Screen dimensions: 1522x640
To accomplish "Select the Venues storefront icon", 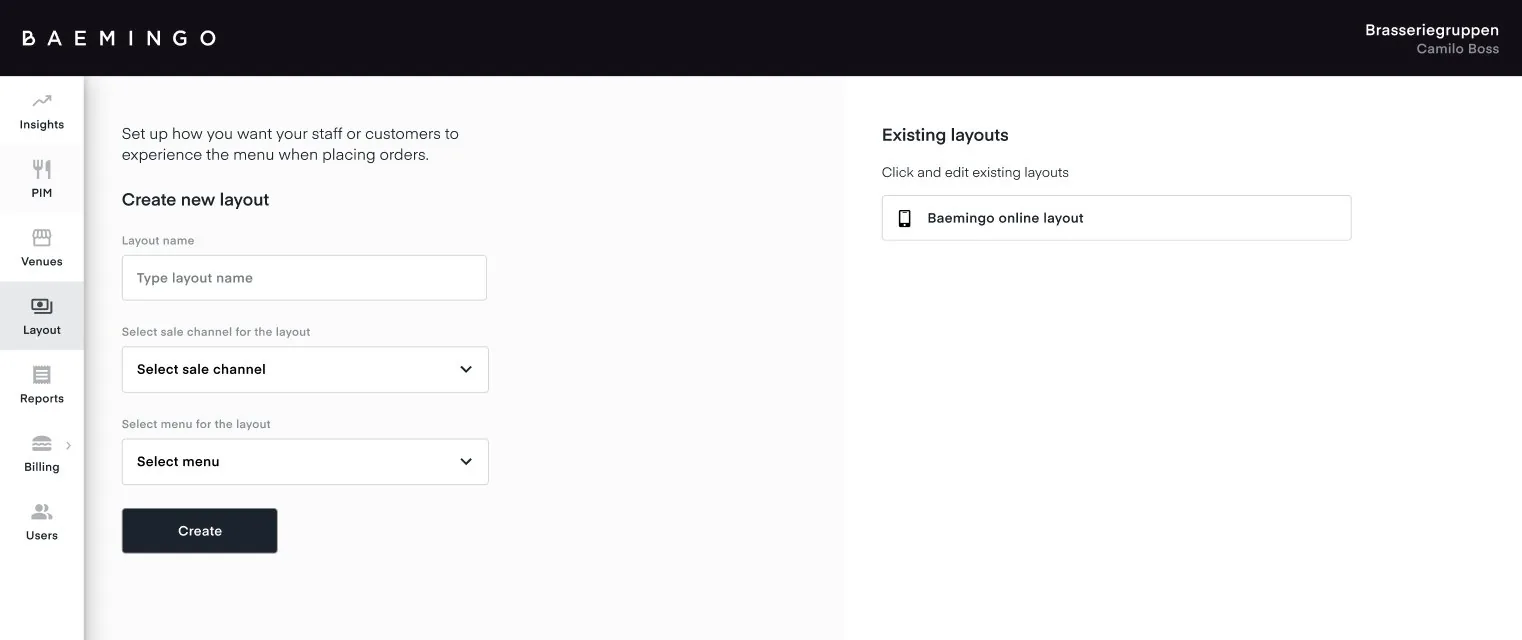I will point(42,238).
